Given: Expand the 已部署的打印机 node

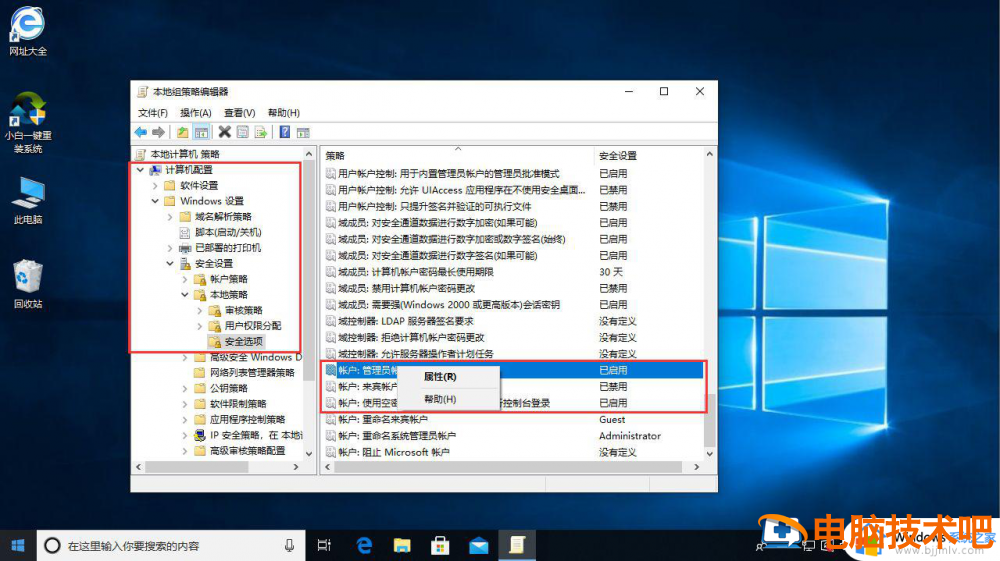Looking at the screenshot, I should coord(170,248).
